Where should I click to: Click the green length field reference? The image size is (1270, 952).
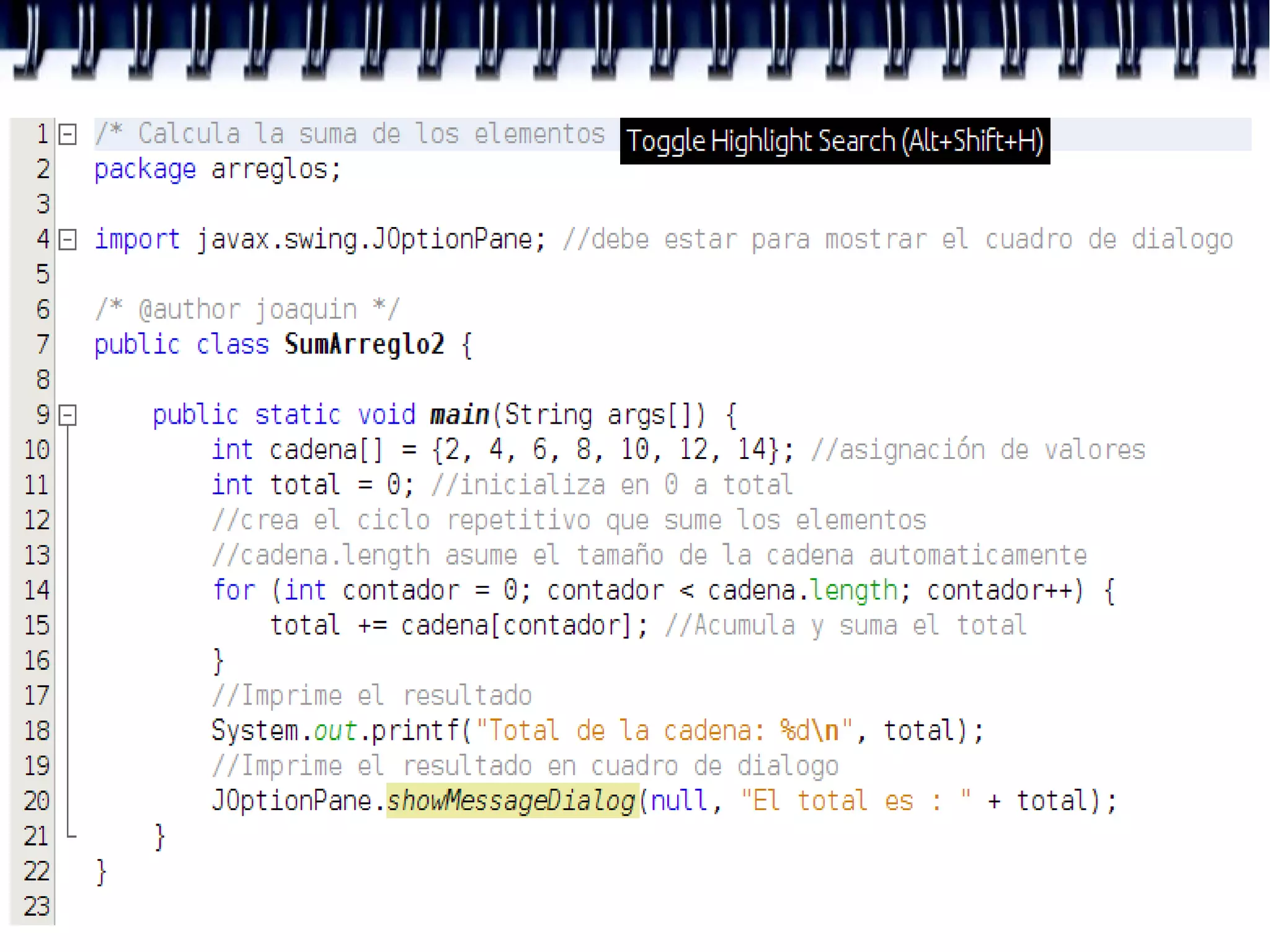854,590
